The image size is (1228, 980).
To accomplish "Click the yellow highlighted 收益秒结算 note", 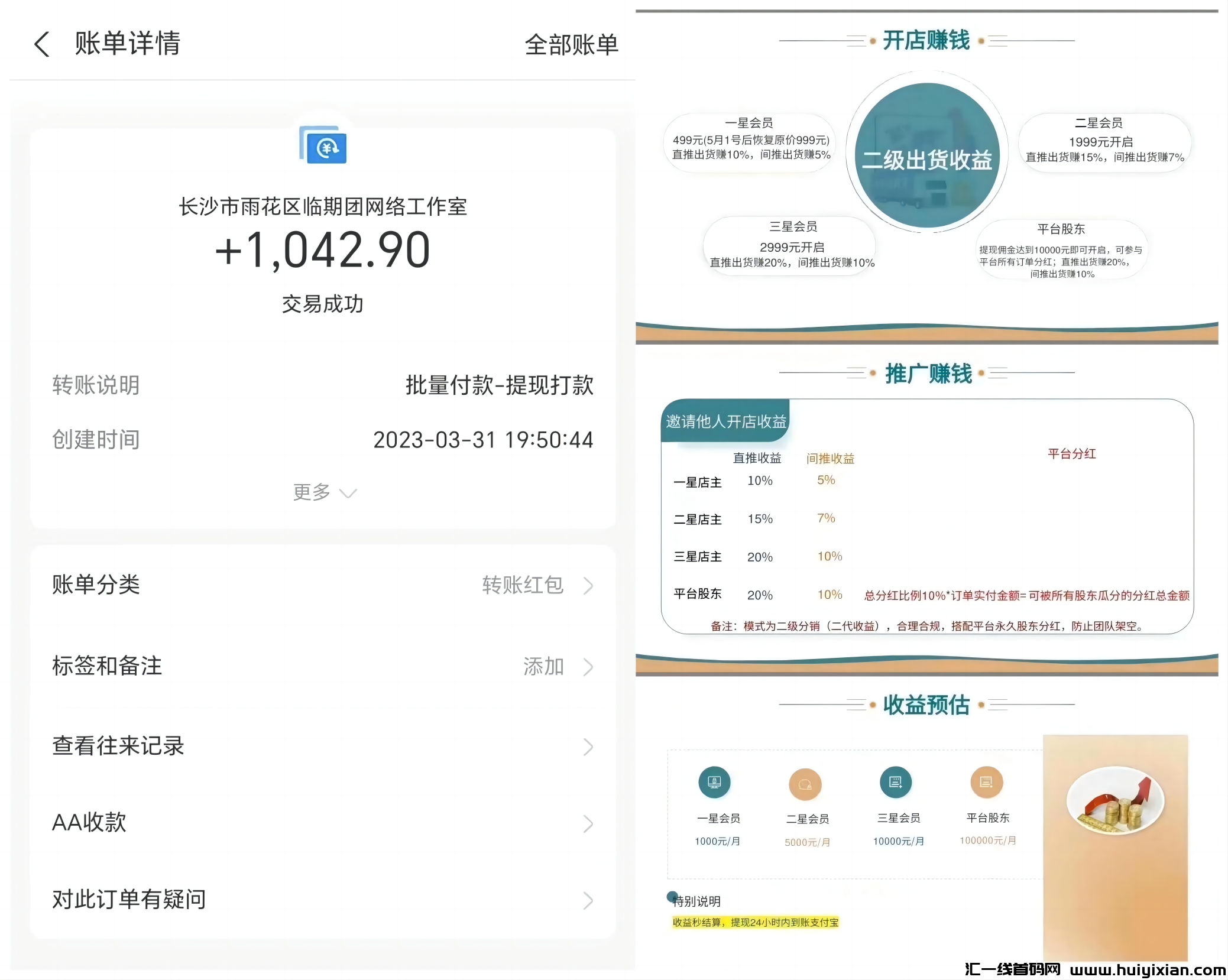I will 755,923.
